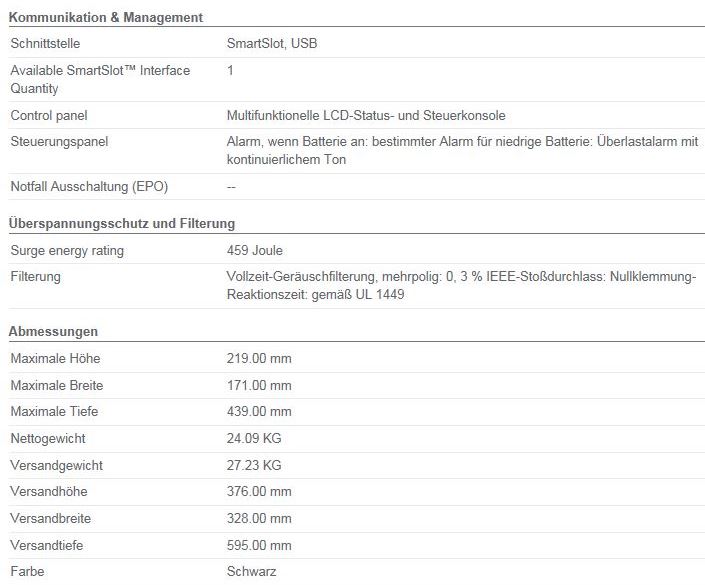Viewport: 705px width, 585px height.
Task: Select the Versandgewicht row label
Action: [x=57, y=465]
